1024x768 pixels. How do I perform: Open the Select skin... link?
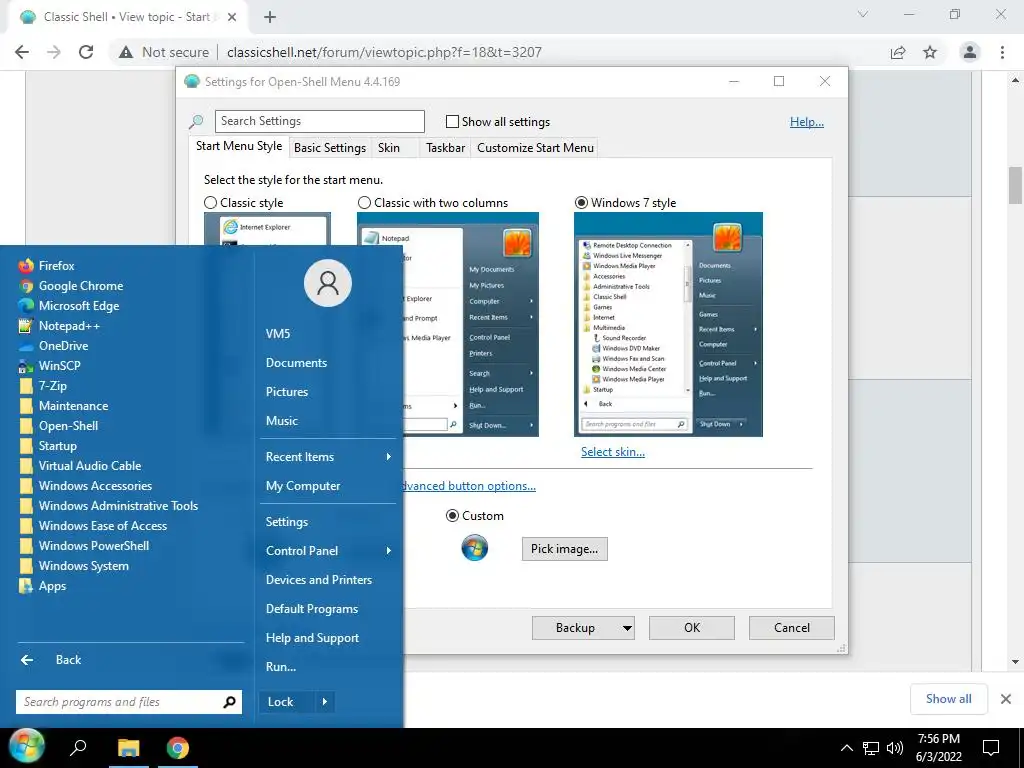(613, 452)
